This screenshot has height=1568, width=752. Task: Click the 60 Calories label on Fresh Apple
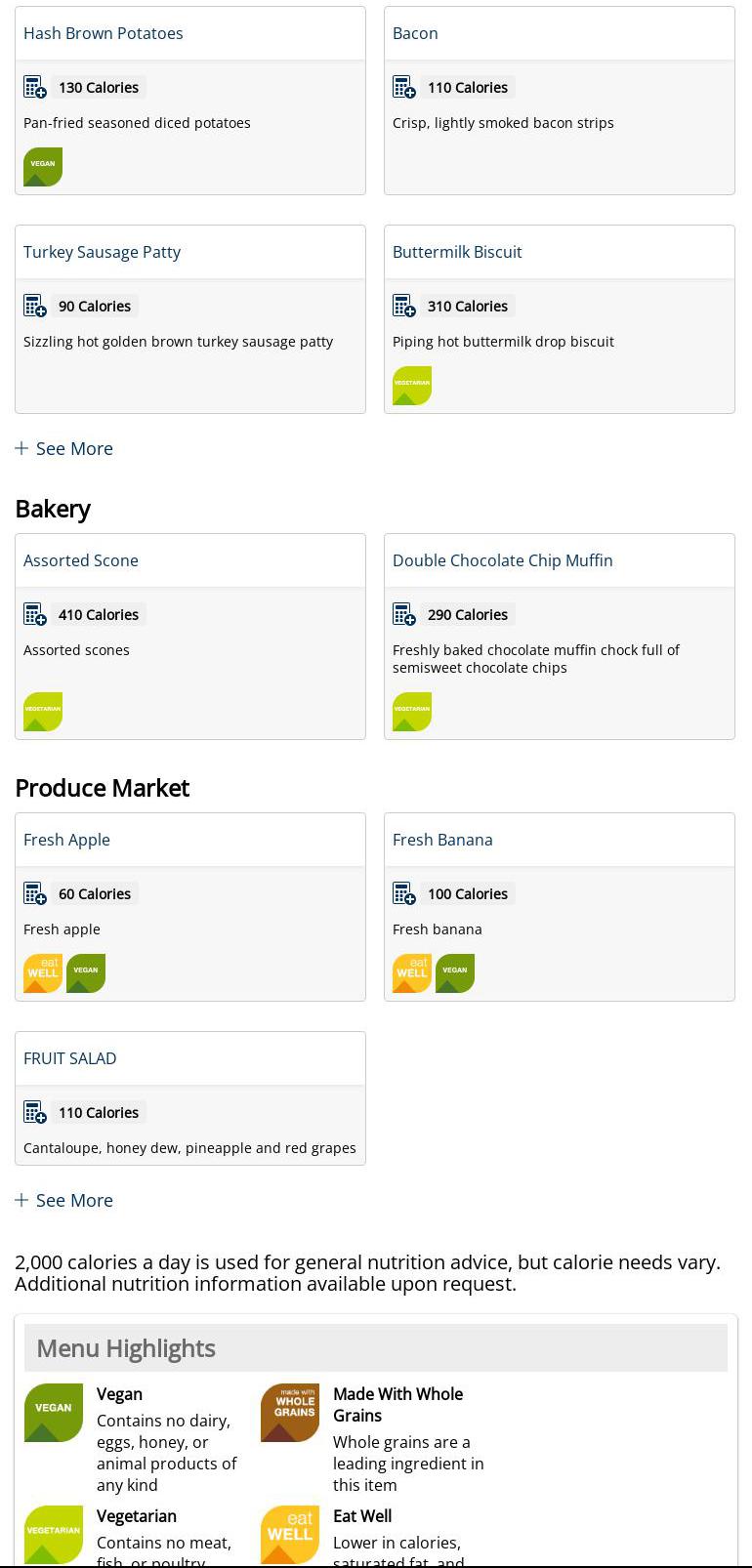tap(95, 894)
